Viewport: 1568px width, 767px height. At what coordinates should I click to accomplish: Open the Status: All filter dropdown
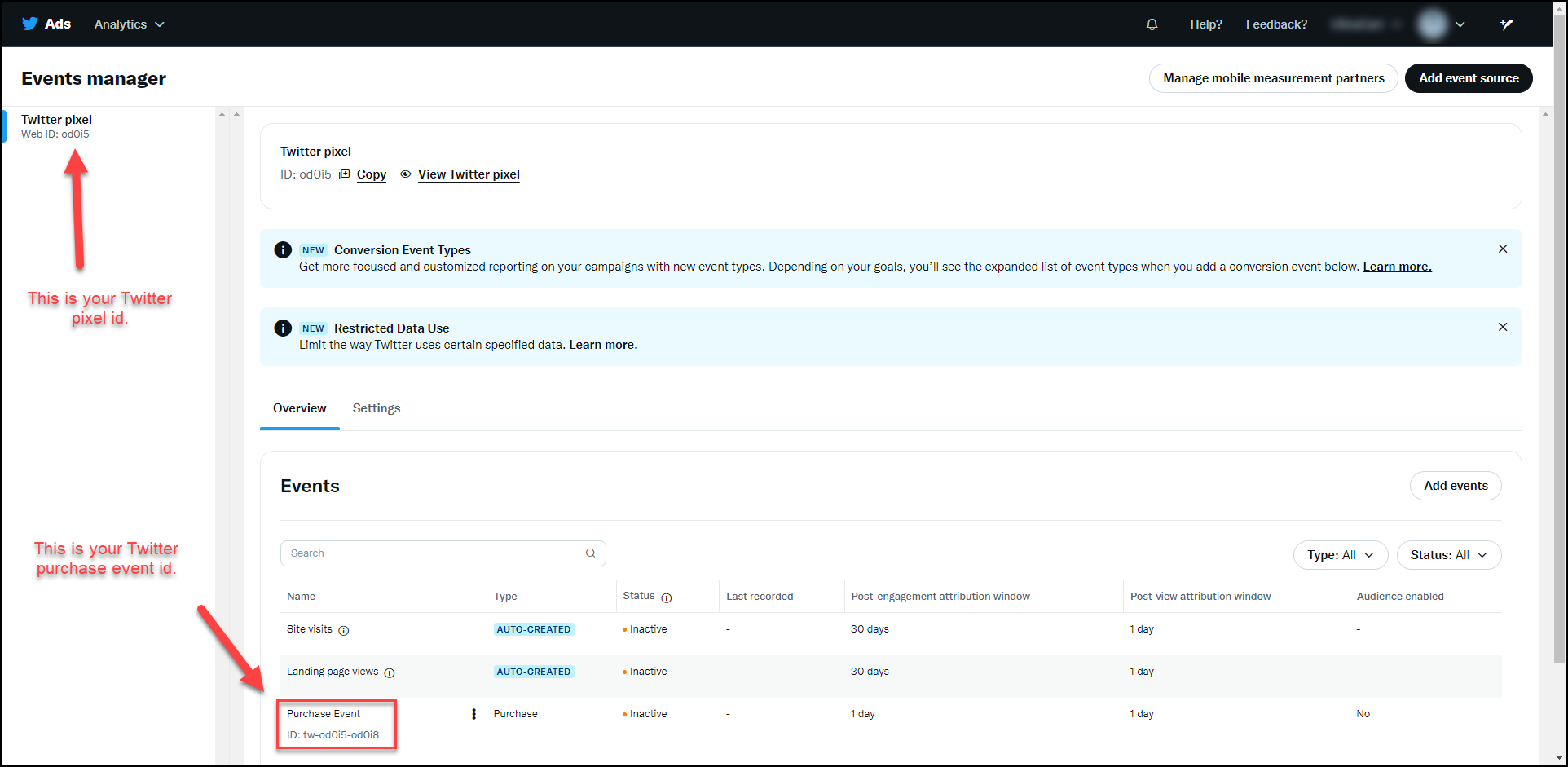click(x=1449, y=555)
